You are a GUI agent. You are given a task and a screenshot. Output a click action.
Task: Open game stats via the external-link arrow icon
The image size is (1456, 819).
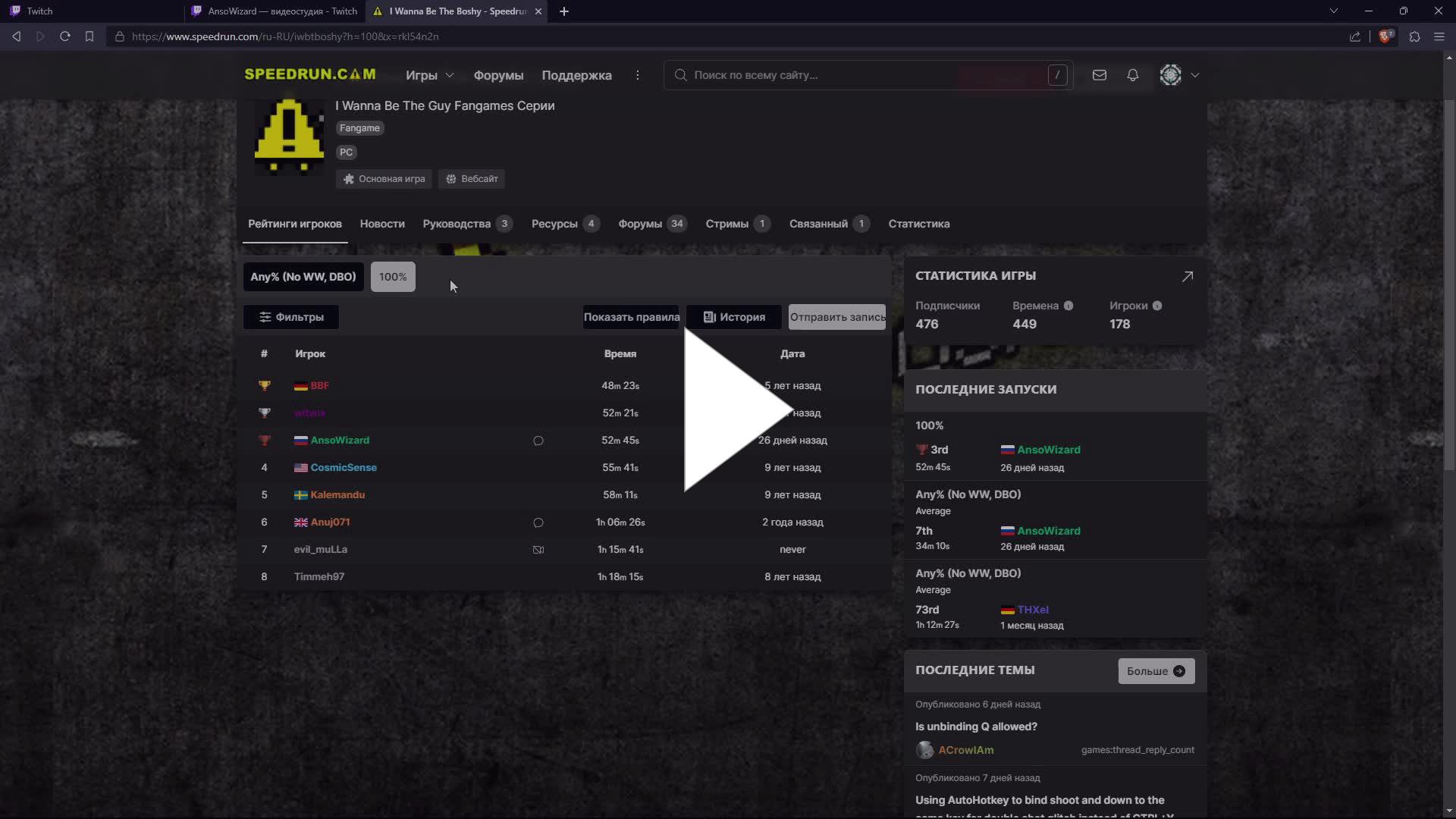pyautogui.click(x=1188, y=276)
